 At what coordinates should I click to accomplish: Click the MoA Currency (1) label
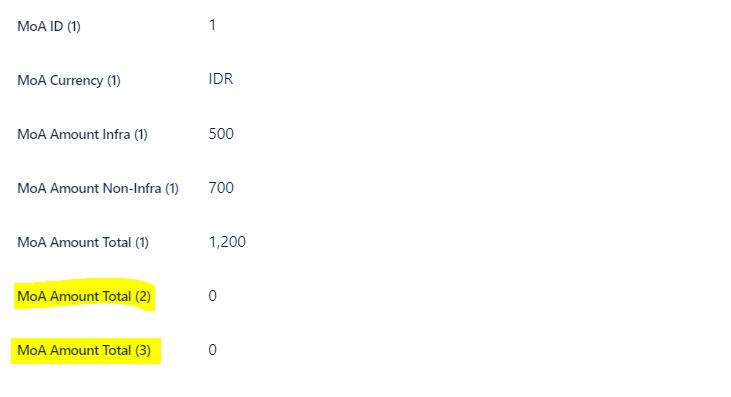coord(69,80)
